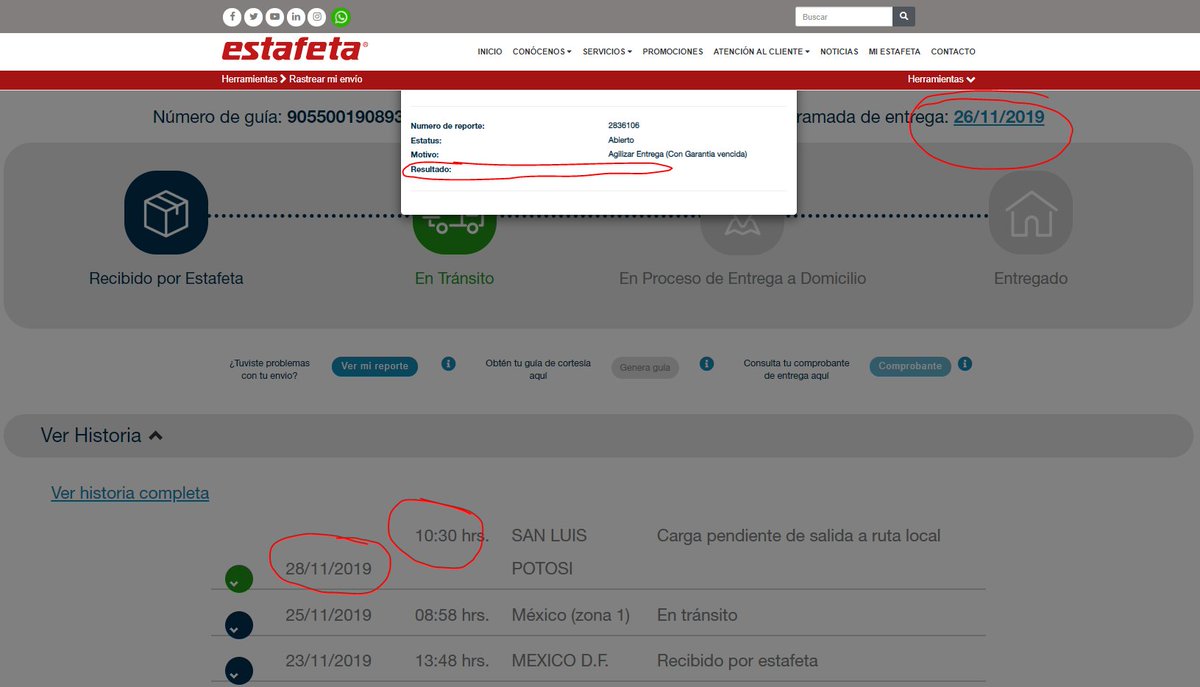Click the Recibido por Estafeta box icon
This screenshot has width=1200, height=687.
[166, 212]
